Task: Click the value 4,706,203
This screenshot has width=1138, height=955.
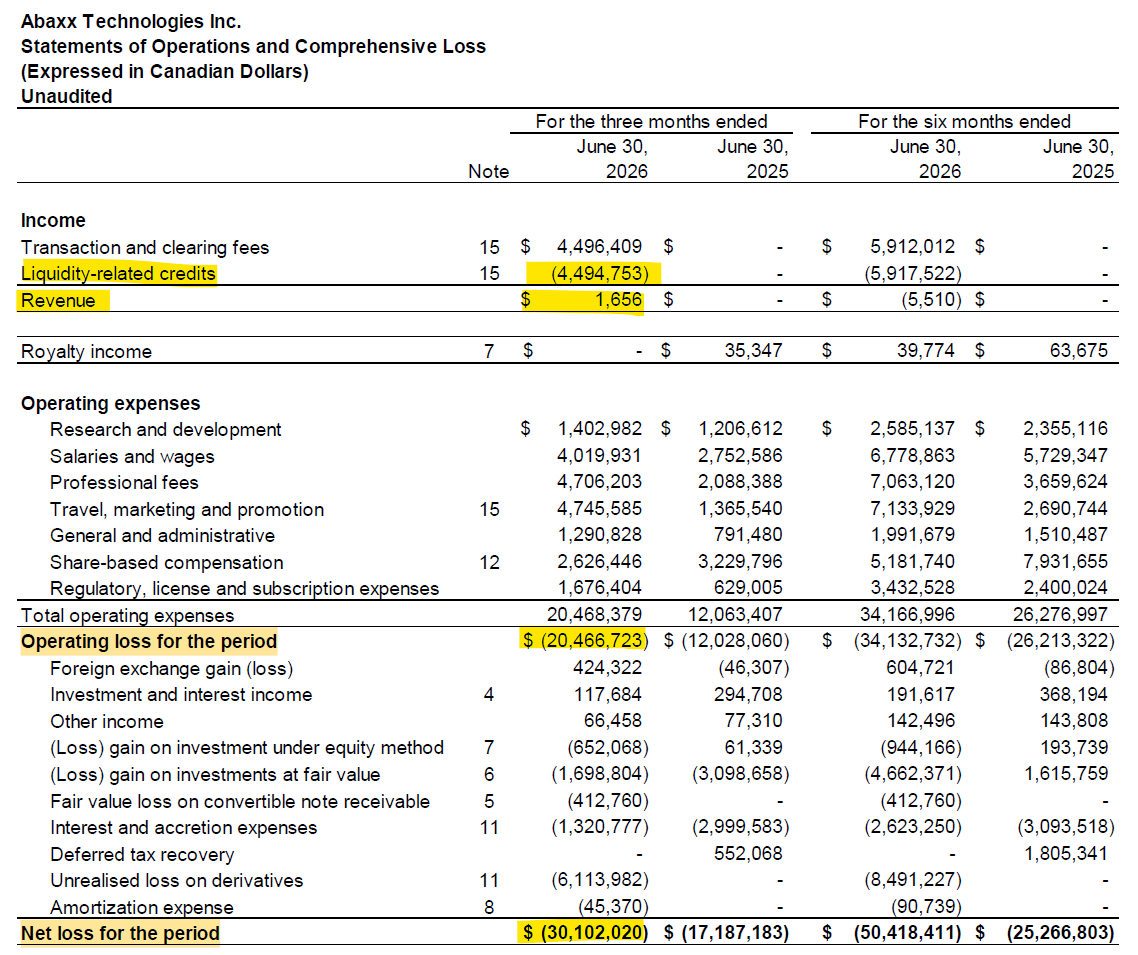Action: pos(599,482)
